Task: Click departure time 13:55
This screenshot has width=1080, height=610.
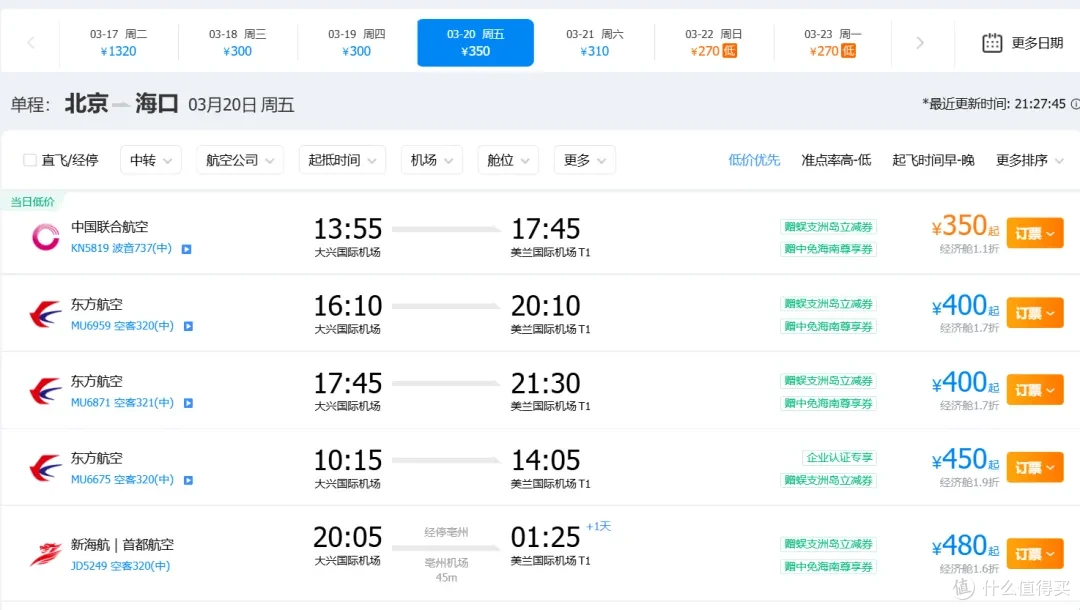Action: tap(348, 229)
